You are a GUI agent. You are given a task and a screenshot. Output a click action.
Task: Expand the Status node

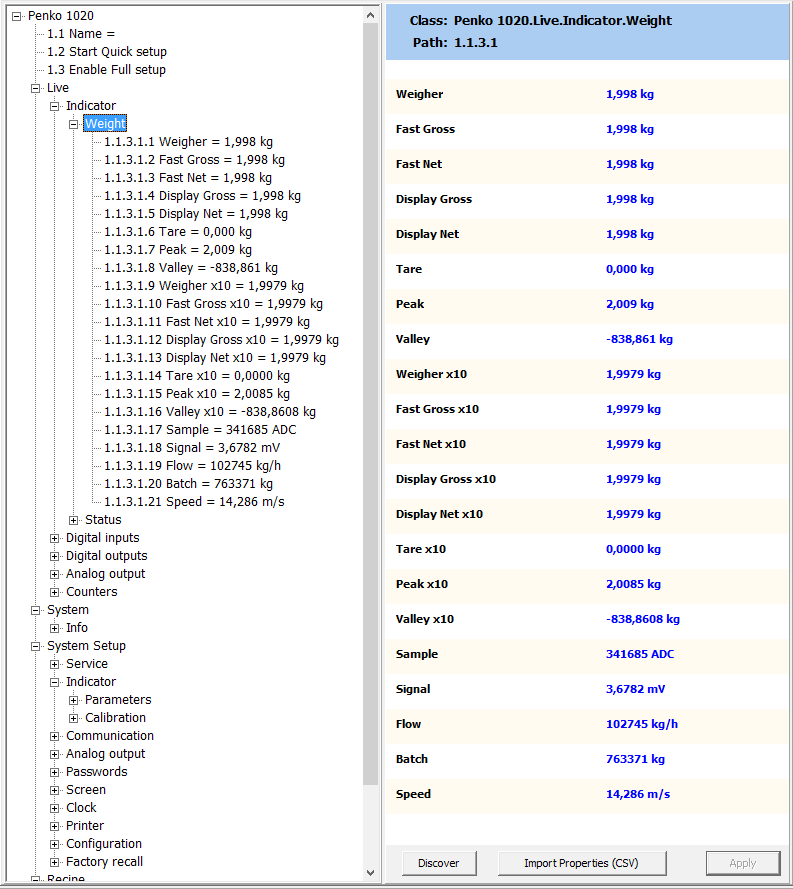73,520
